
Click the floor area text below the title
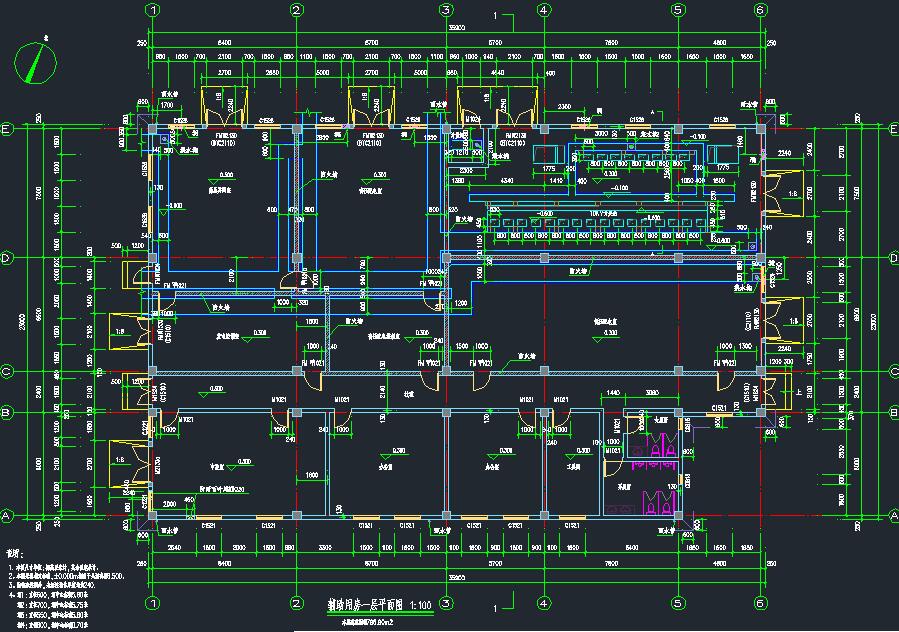(367, 622)
